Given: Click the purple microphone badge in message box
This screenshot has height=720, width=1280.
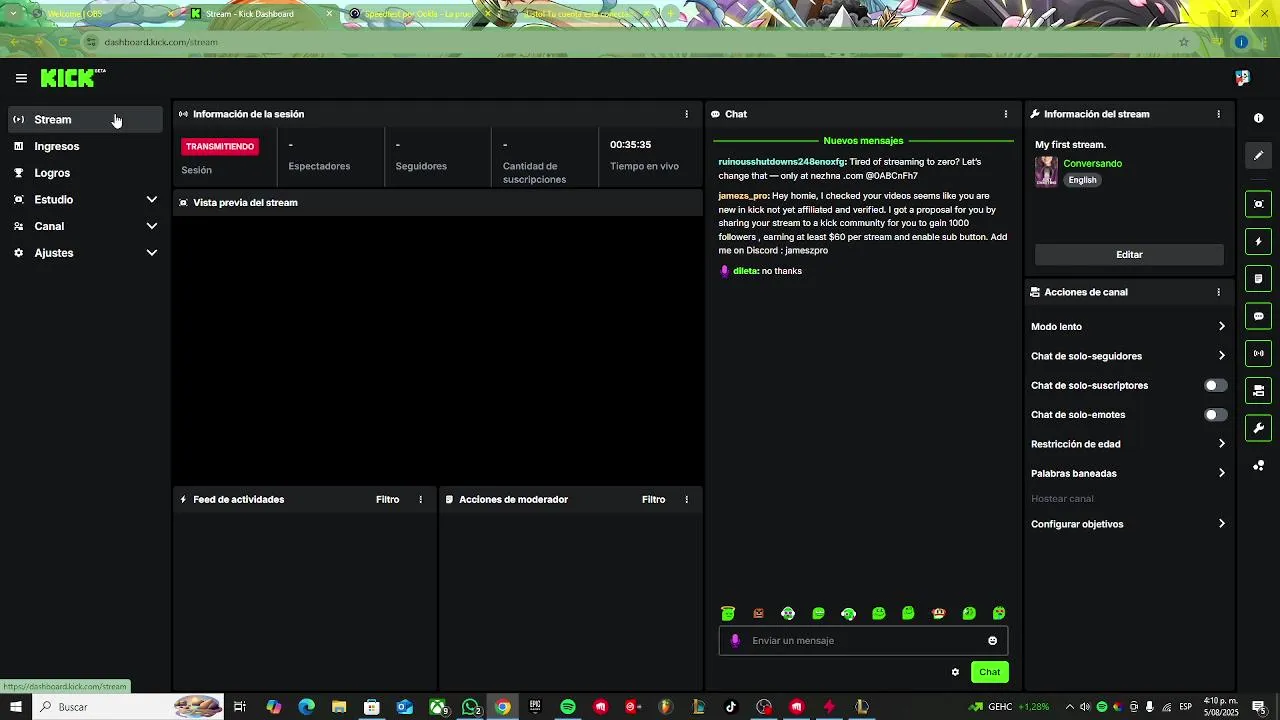Looking at the screenshot, I should click(x=735, y=641).
